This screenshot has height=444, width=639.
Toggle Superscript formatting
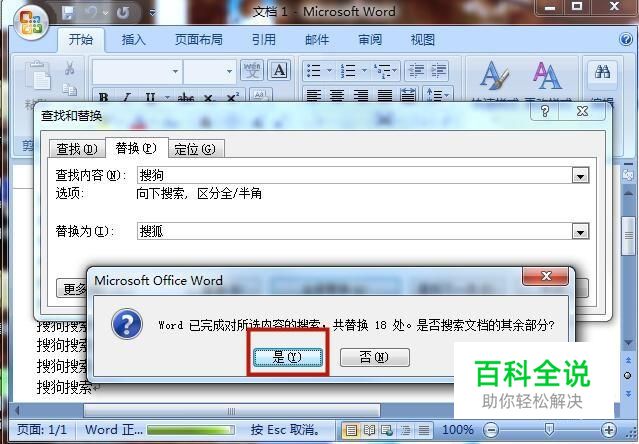click(232, 97)
